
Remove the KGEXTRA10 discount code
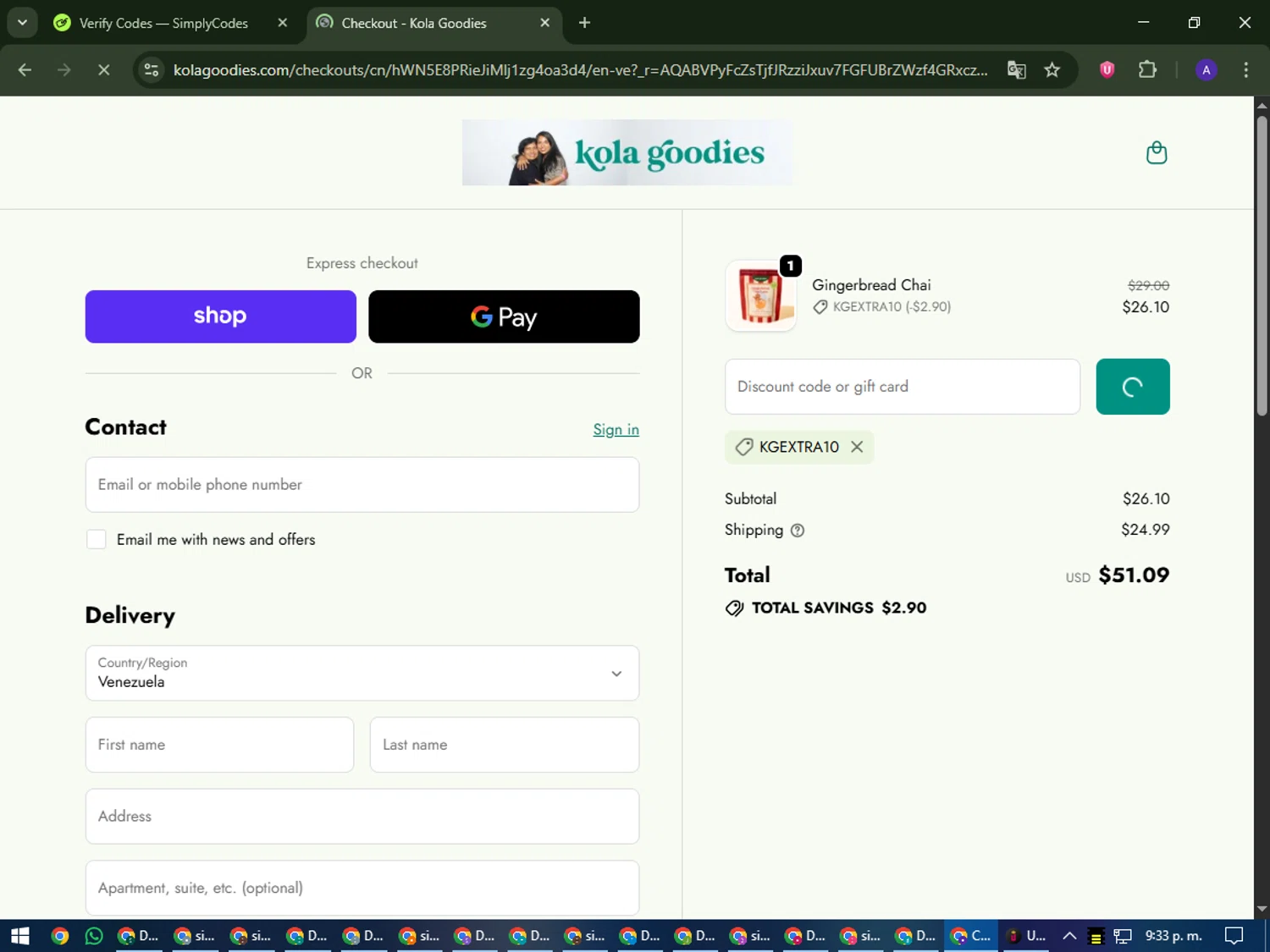(x=857, y=447)
